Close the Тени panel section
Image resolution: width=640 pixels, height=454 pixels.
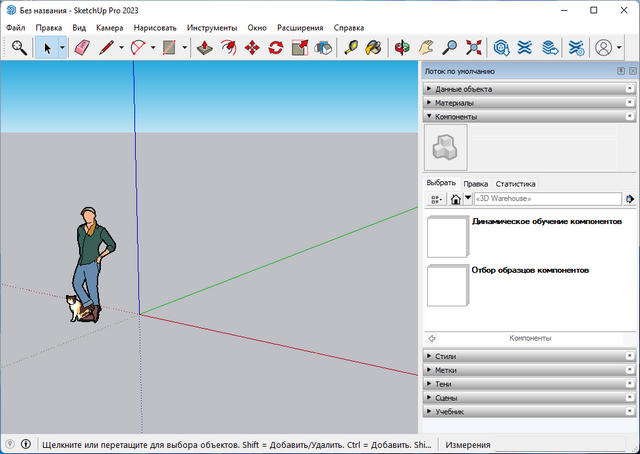(x=629, y=384)
